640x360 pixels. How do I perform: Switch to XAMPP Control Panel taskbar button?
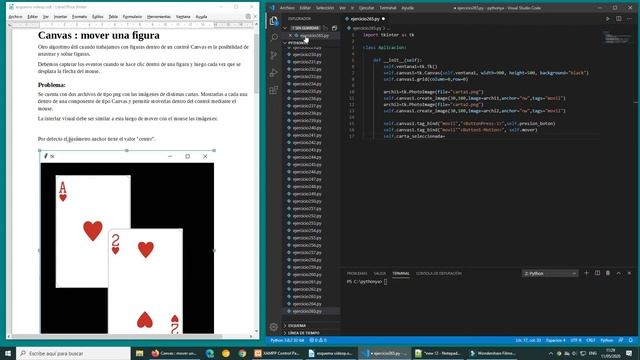tap(277, 353)
